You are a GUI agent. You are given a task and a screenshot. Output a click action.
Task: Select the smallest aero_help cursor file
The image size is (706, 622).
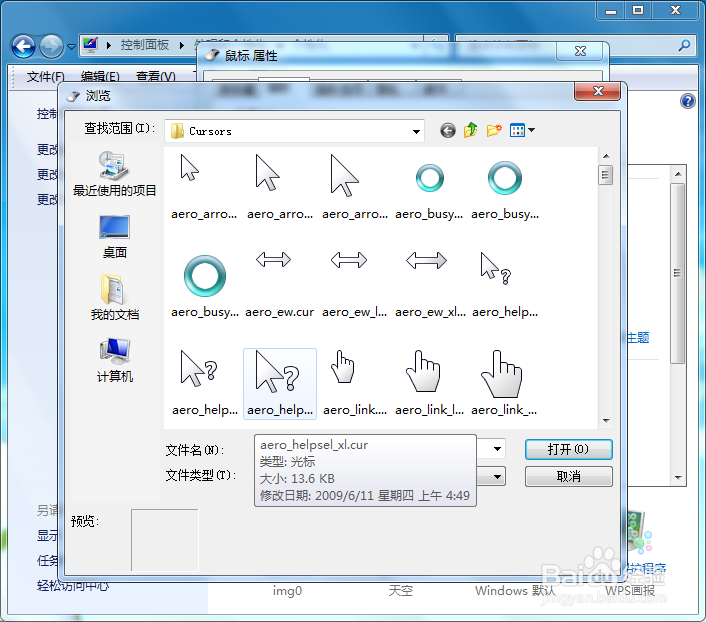click(x=505, y=286)
